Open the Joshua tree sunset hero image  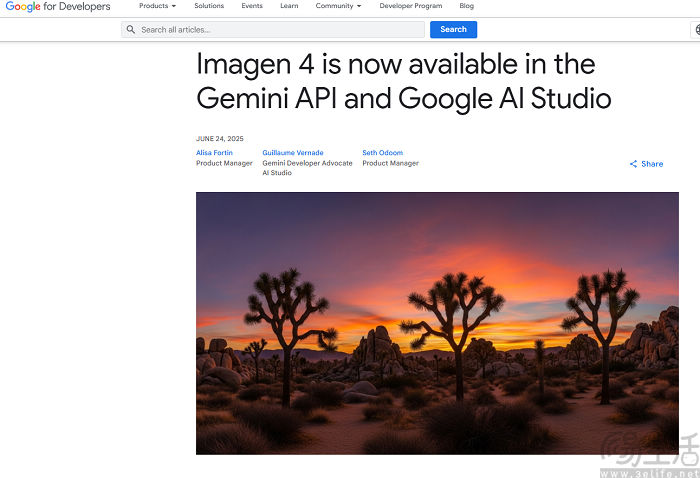pos(438,324)
